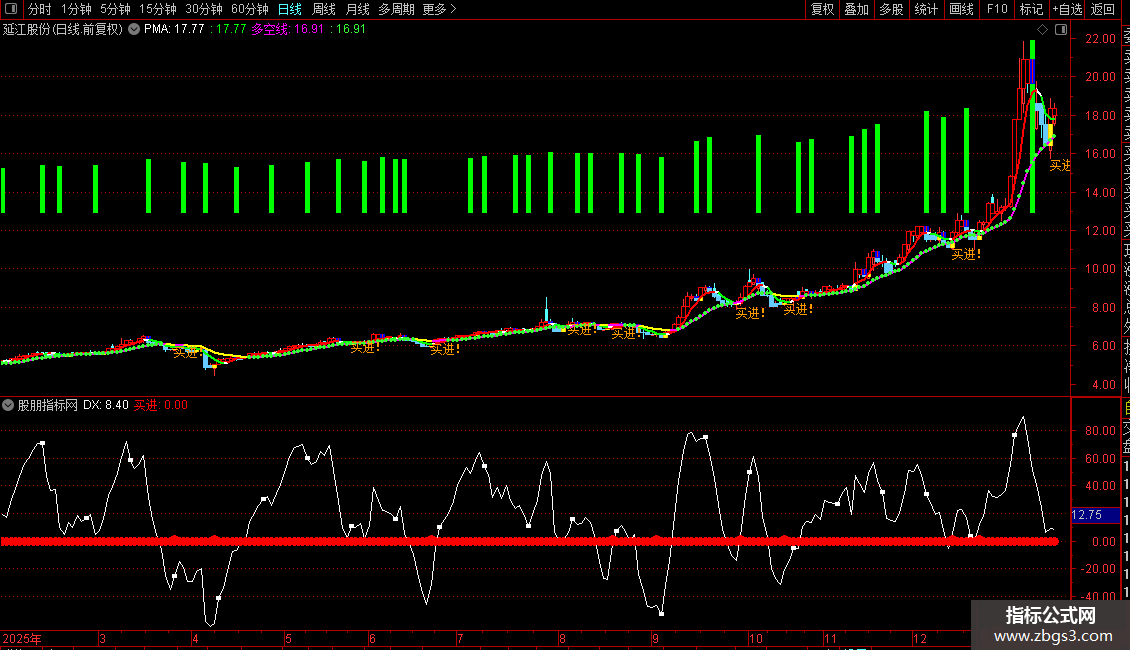The height and width of the screenshot is (650, 1130).
Task: Switch to the 15分钟 period tab
Action: pyautogui.click(x=158, y=9)
